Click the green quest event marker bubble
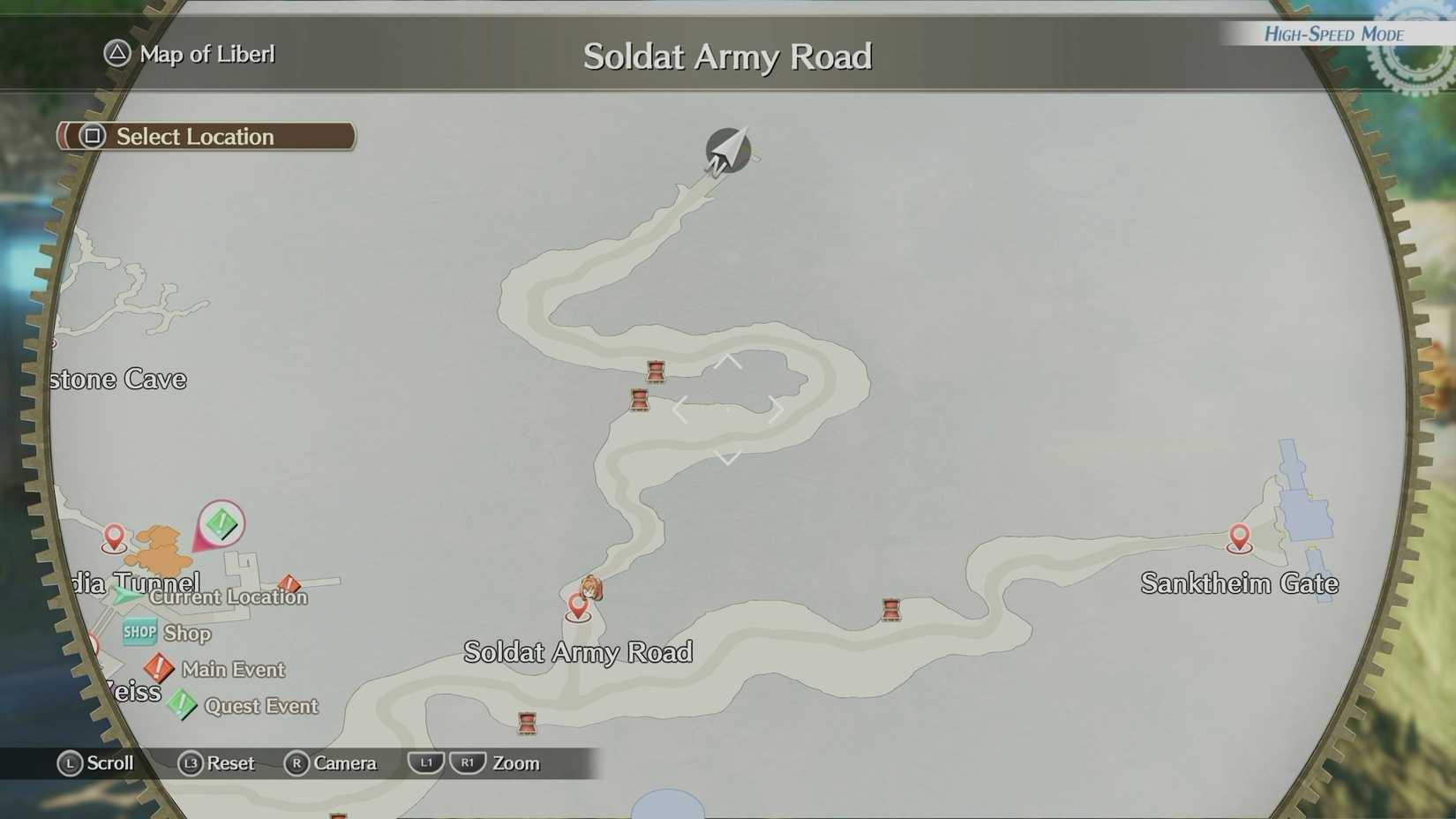This screenshot has height=819, width=1456. 221,524
